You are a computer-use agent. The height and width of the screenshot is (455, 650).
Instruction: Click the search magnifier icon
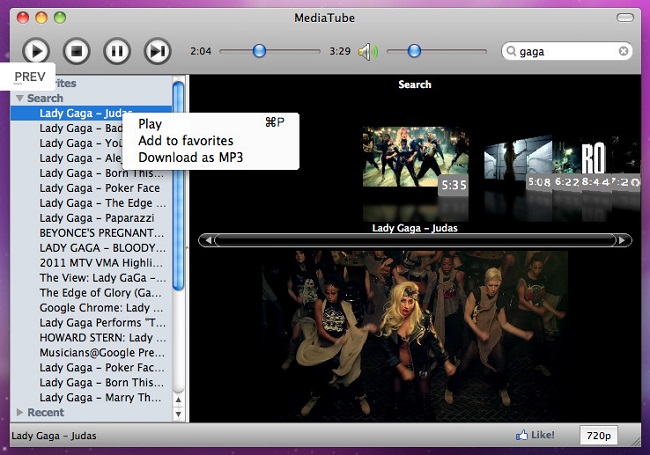[512, 51]
